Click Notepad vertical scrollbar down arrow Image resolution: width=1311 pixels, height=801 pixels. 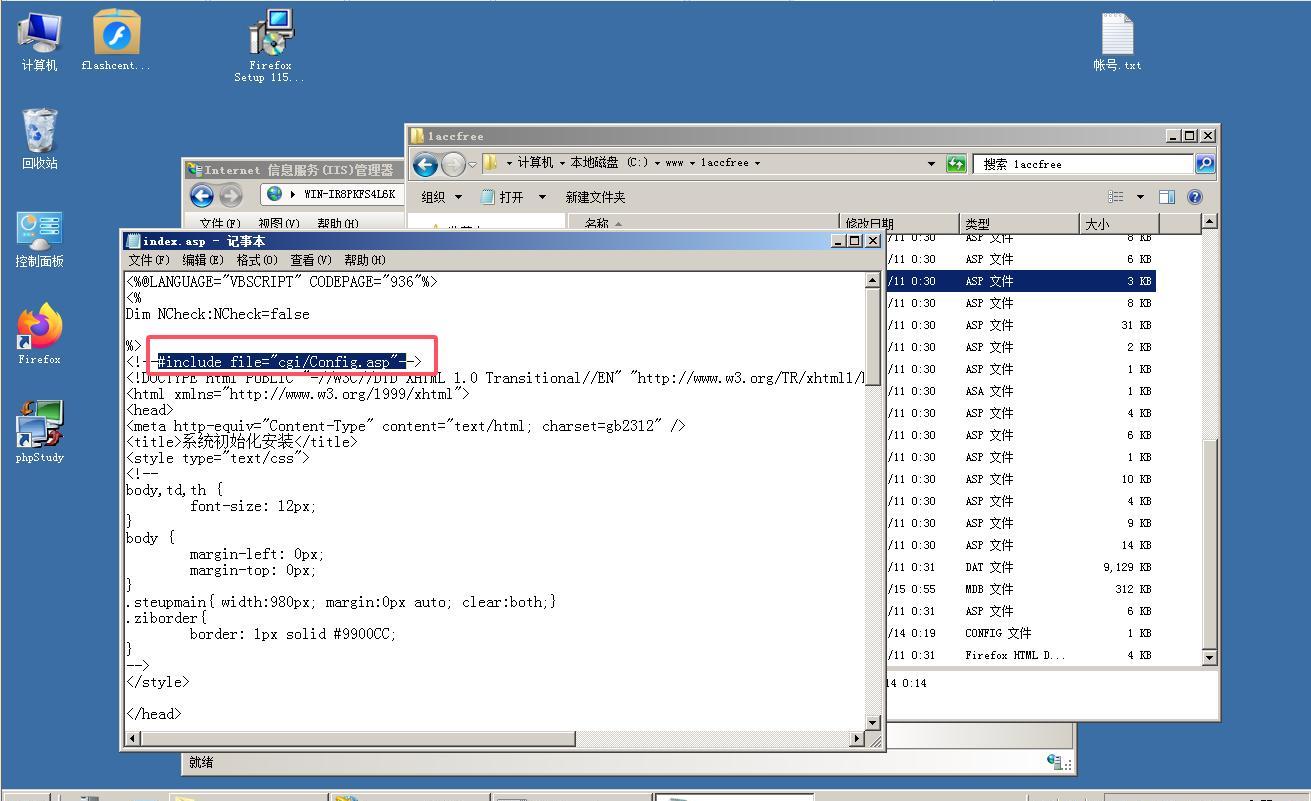(x=872, y=722)
